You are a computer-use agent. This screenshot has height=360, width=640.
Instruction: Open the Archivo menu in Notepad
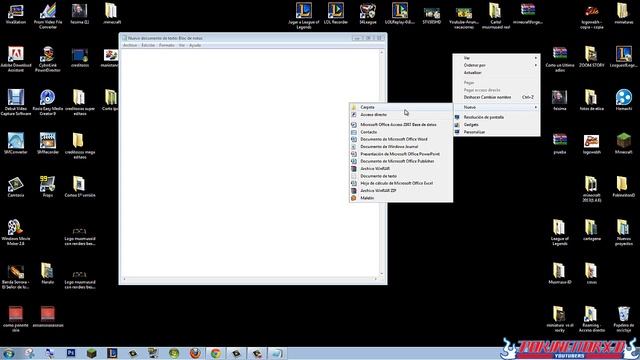pyautogui.click(x=130, y=45)
